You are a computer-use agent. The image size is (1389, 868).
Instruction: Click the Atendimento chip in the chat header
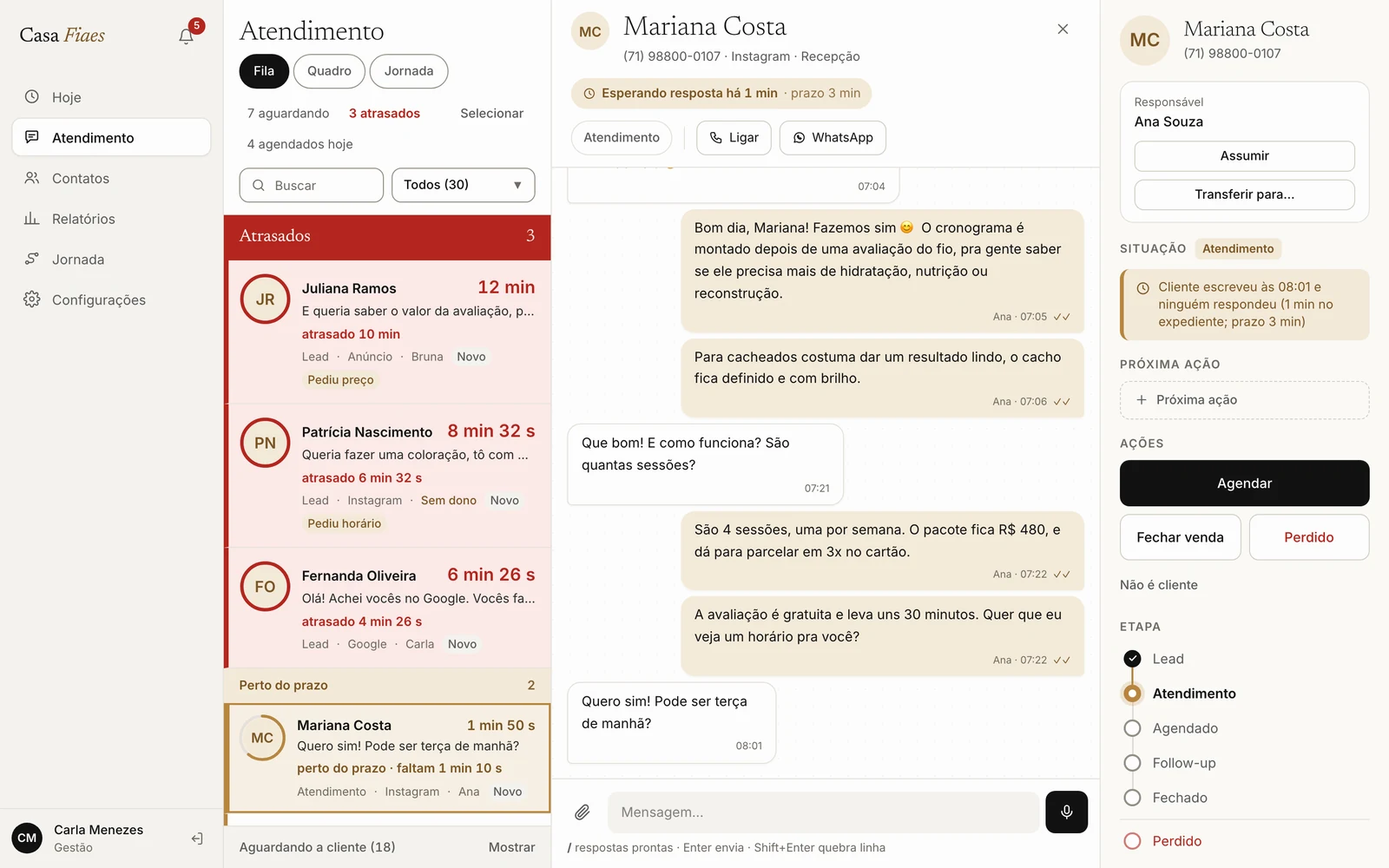coord(622,138)
